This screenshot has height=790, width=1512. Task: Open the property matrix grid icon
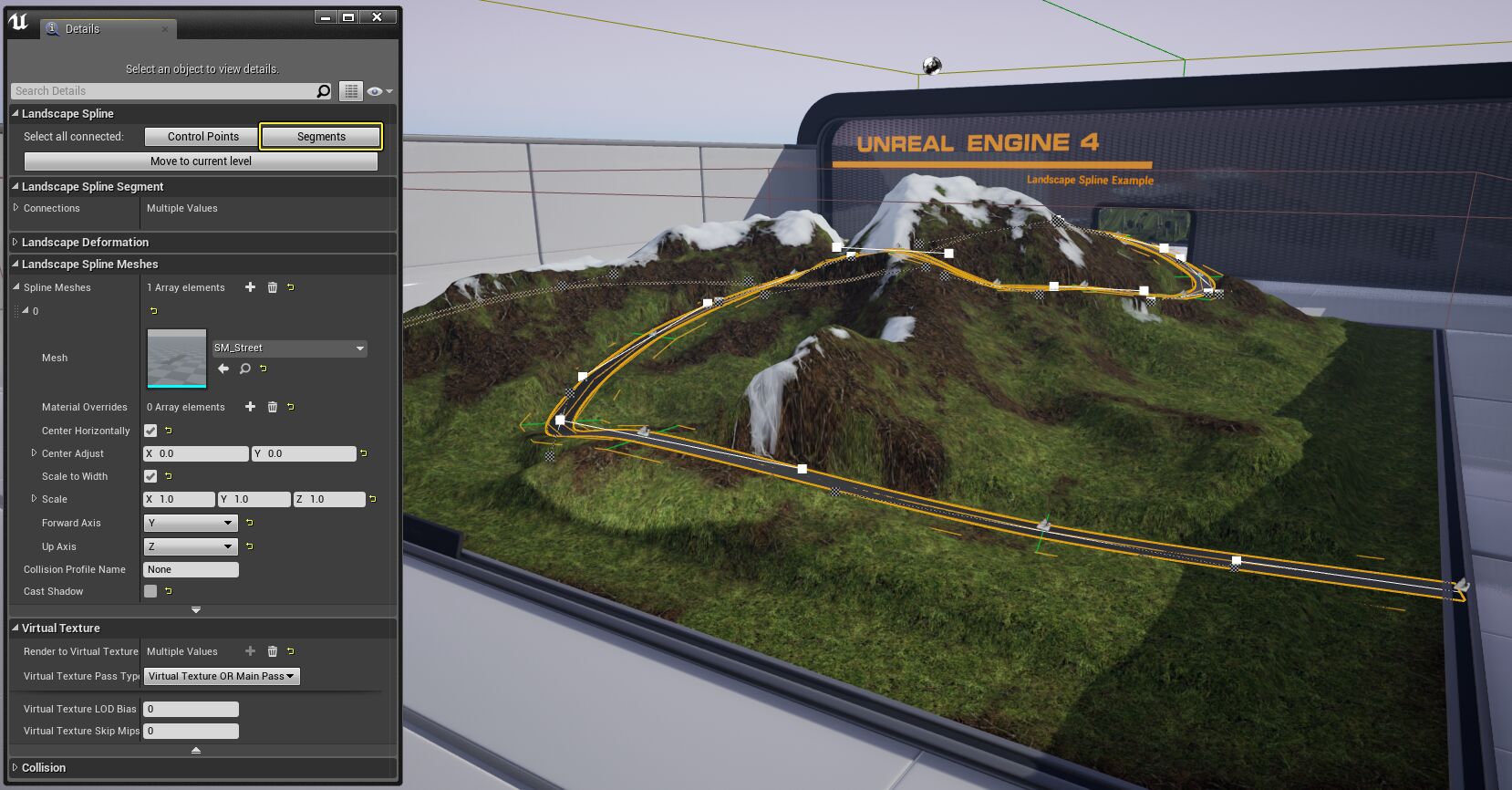point(351,91)
